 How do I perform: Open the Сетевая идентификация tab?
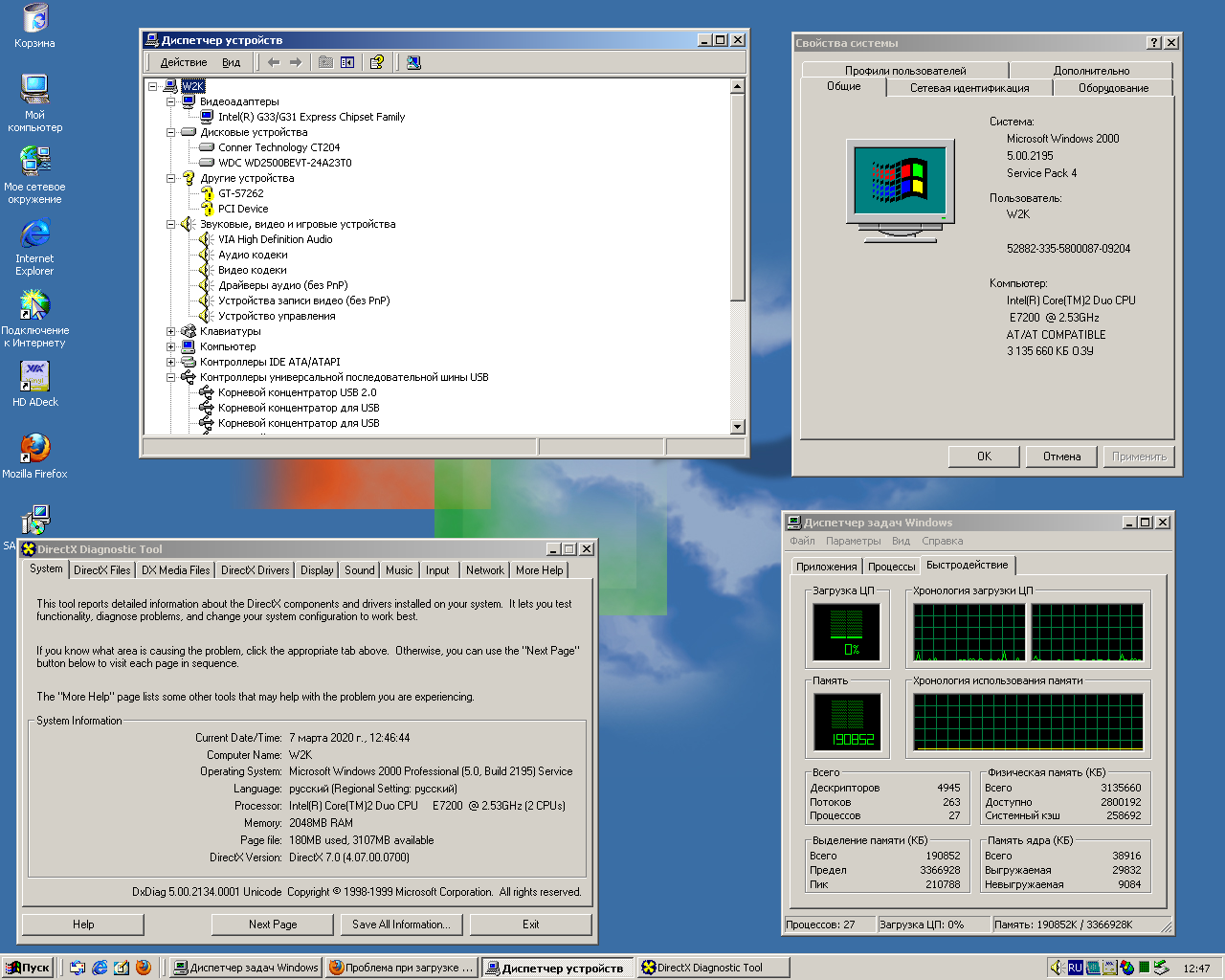point(969,88)
